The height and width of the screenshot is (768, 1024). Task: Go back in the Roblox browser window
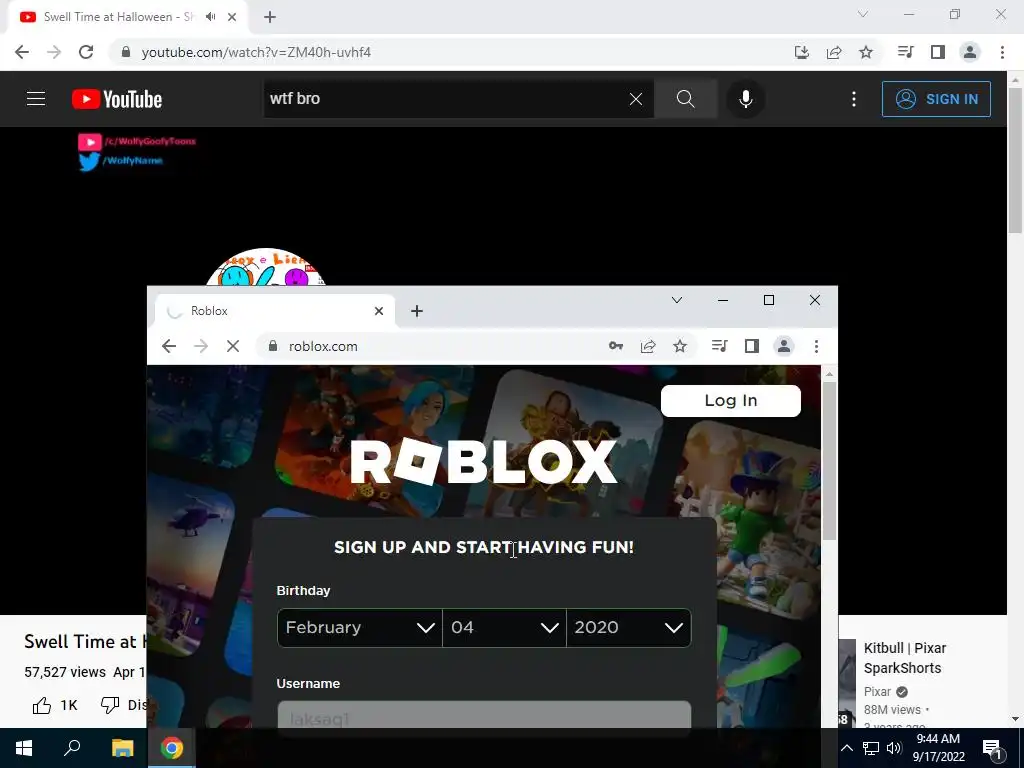pyautogui.click(x=168, y=346)
